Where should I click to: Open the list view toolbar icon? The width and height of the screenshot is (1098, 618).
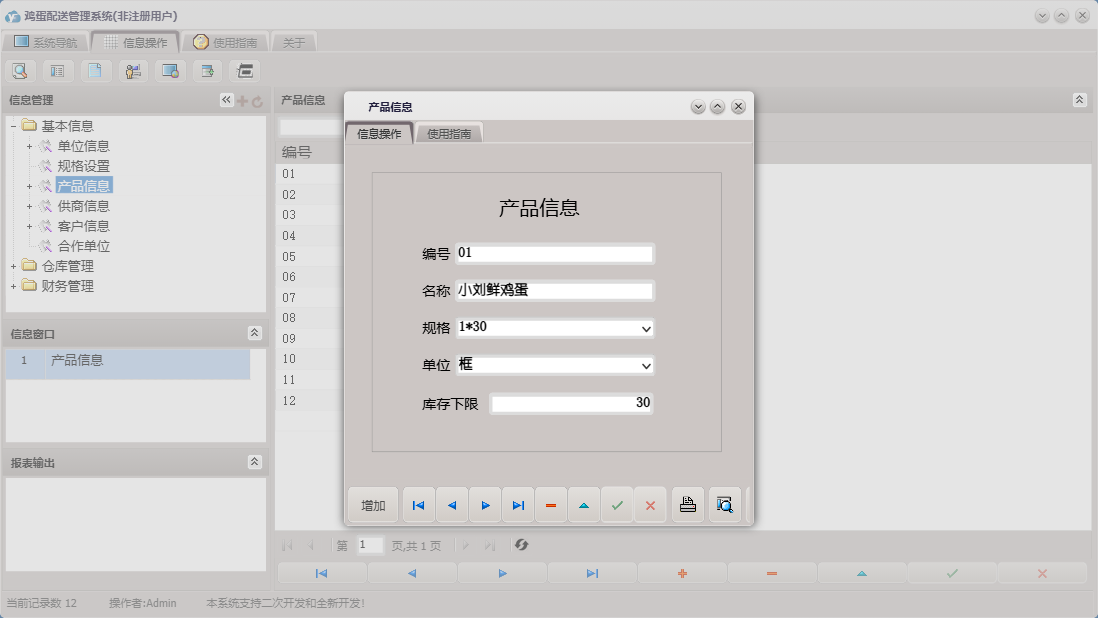point(57,70)
